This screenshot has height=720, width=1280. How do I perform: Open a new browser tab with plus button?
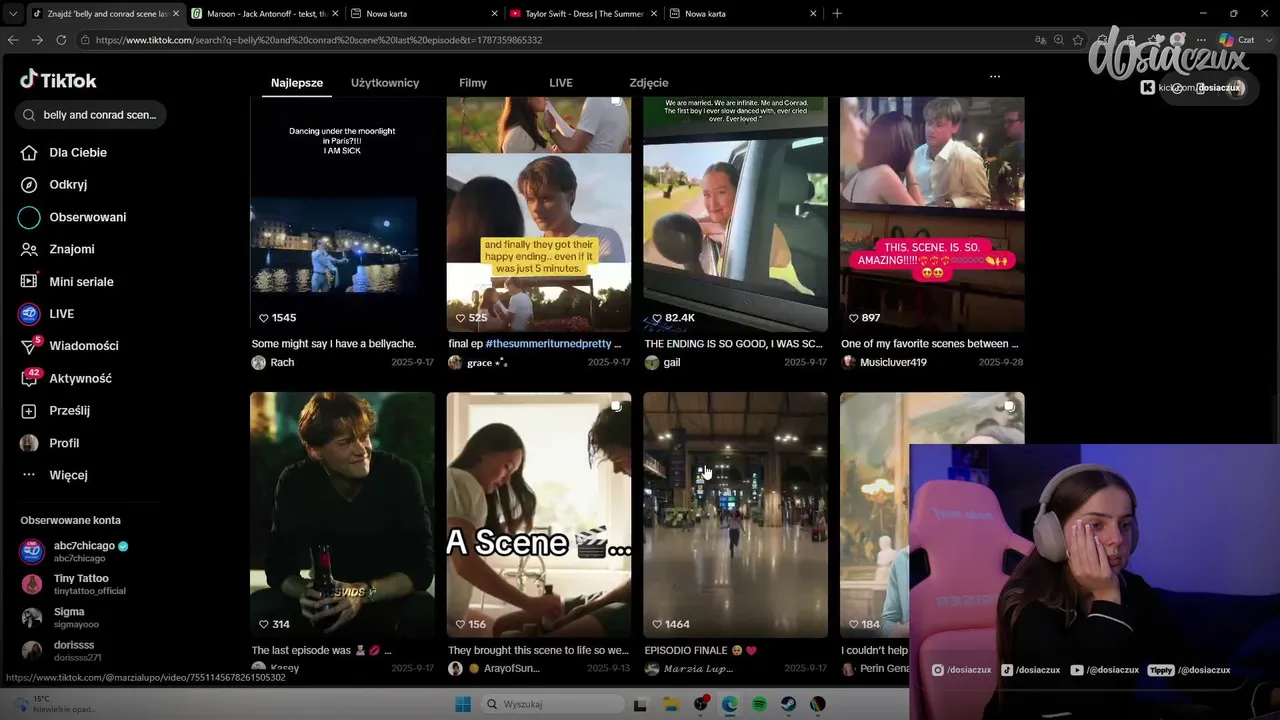837,14
